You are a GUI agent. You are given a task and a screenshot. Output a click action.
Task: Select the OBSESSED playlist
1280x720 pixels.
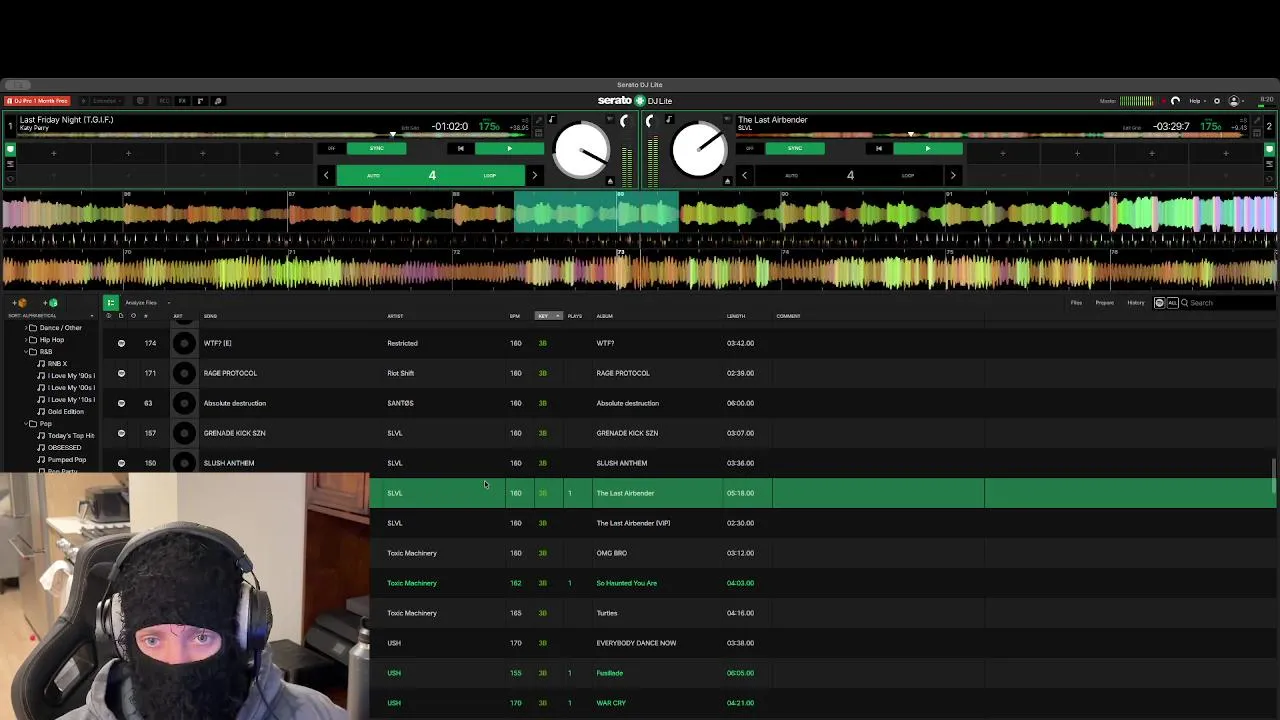[64, 448]
